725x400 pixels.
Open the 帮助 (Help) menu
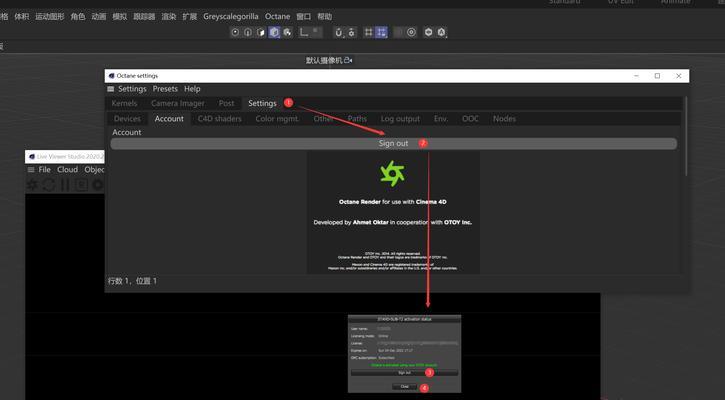(x=325, y=17)
